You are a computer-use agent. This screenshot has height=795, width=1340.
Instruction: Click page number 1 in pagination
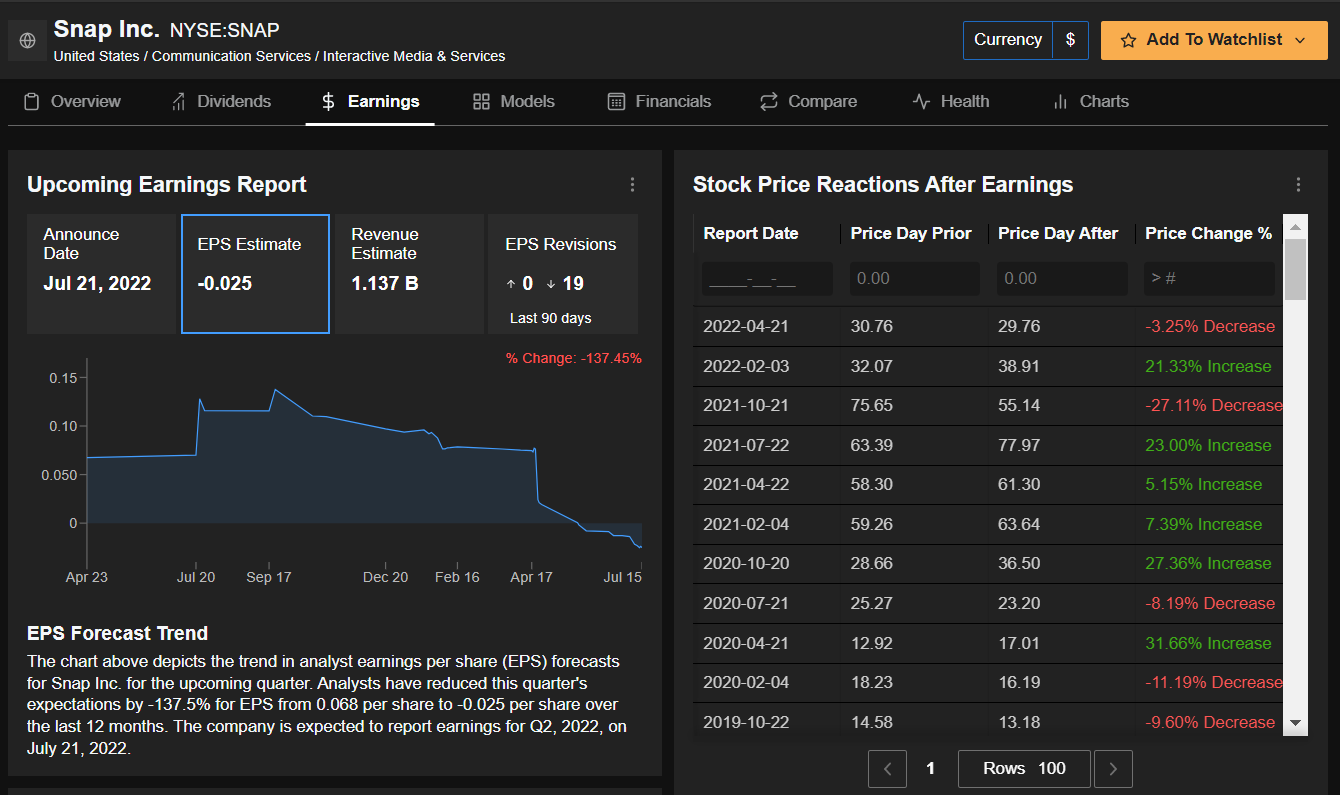pos(931,769)
